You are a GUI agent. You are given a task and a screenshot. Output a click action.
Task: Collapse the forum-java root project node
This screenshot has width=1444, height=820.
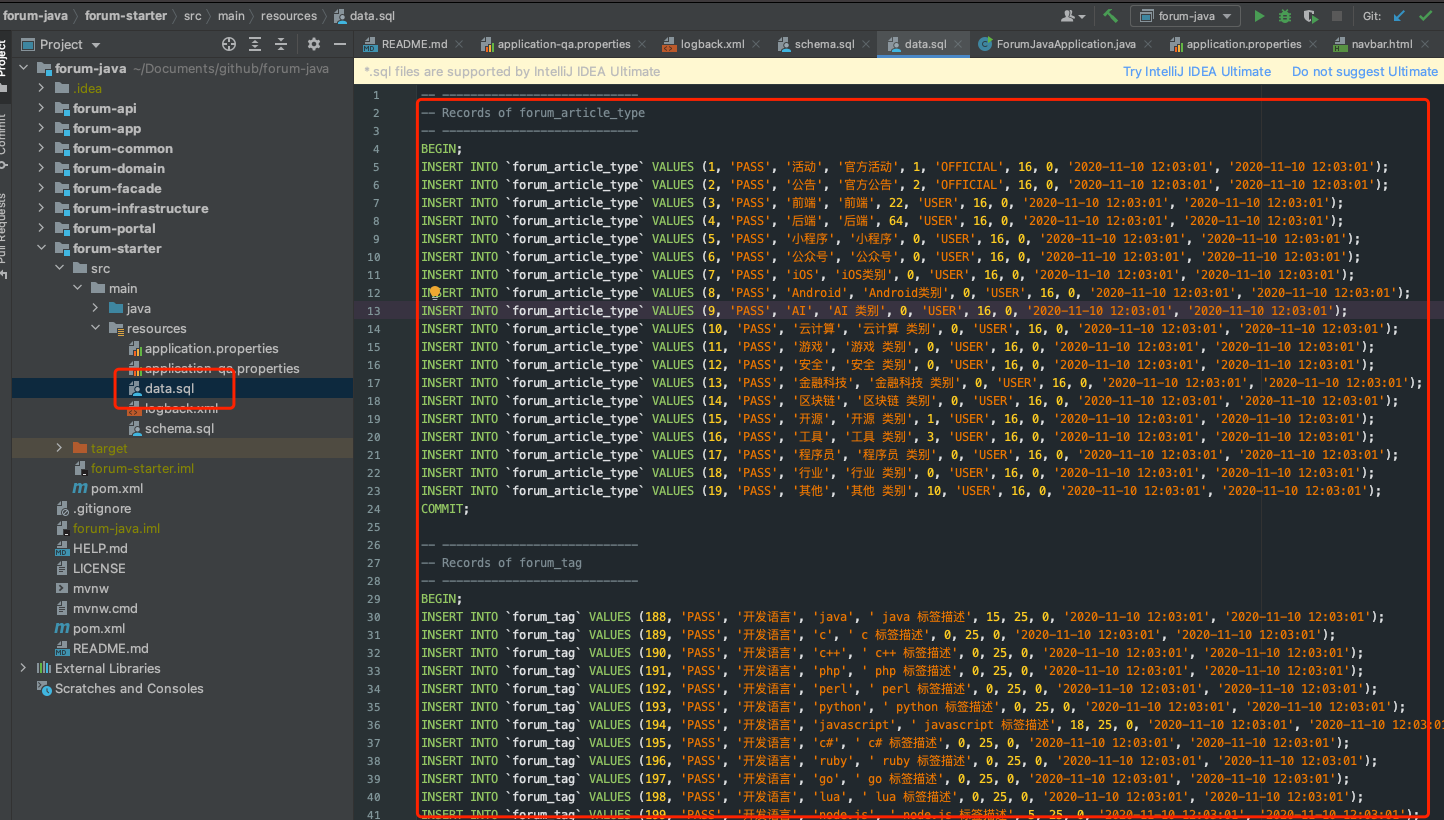click(23, 68)
